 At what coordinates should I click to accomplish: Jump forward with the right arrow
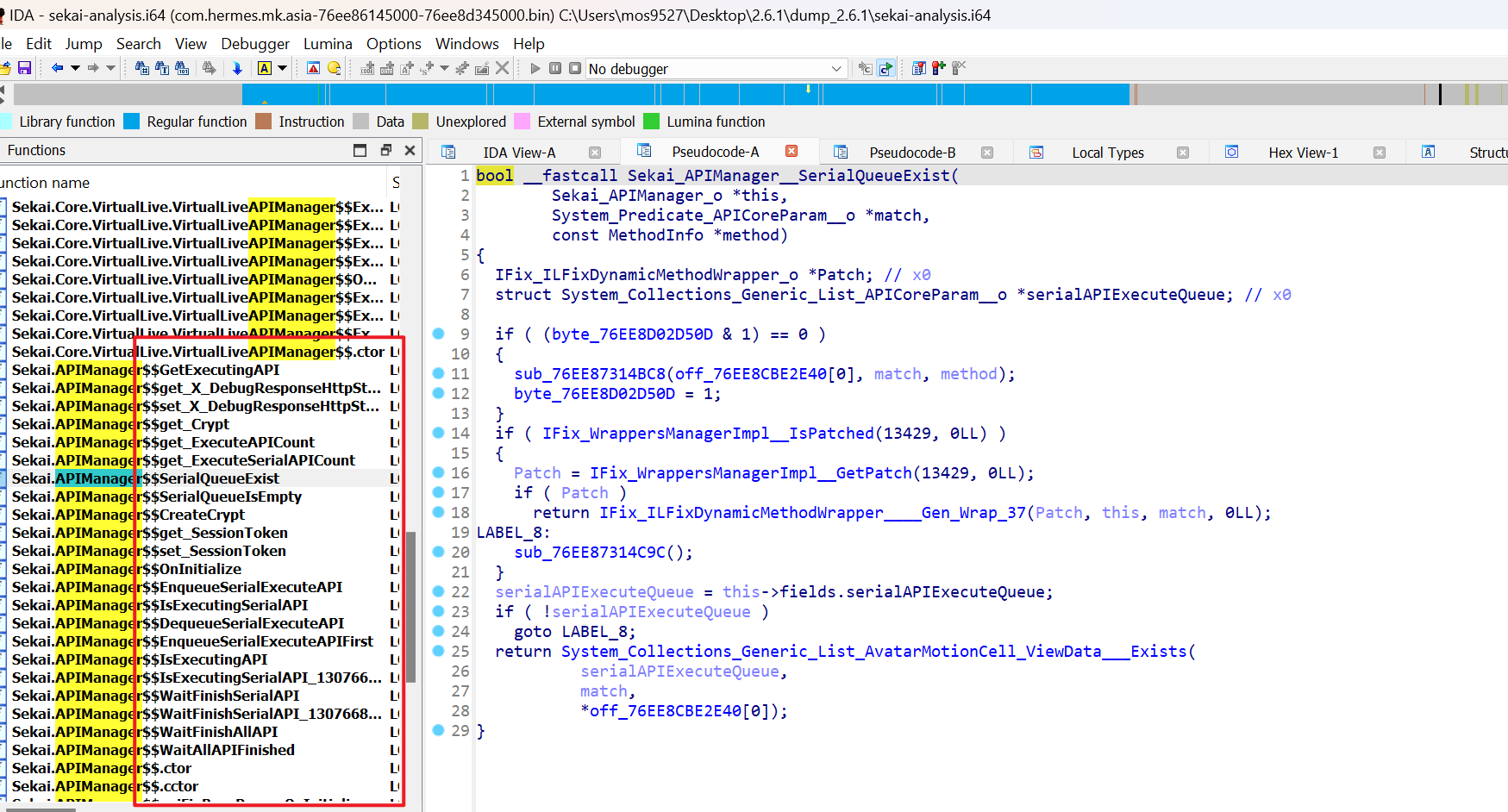click(93, 68)
